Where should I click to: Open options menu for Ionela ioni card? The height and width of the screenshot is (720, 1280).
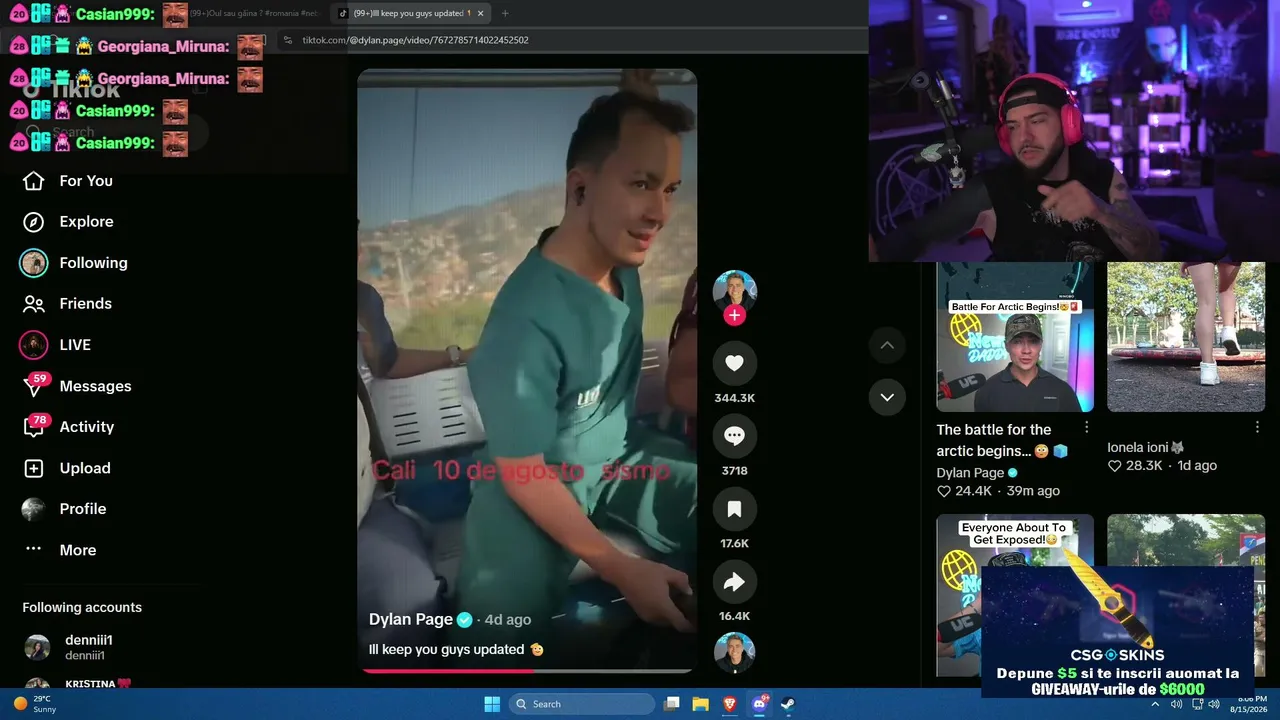(1257, 427)
